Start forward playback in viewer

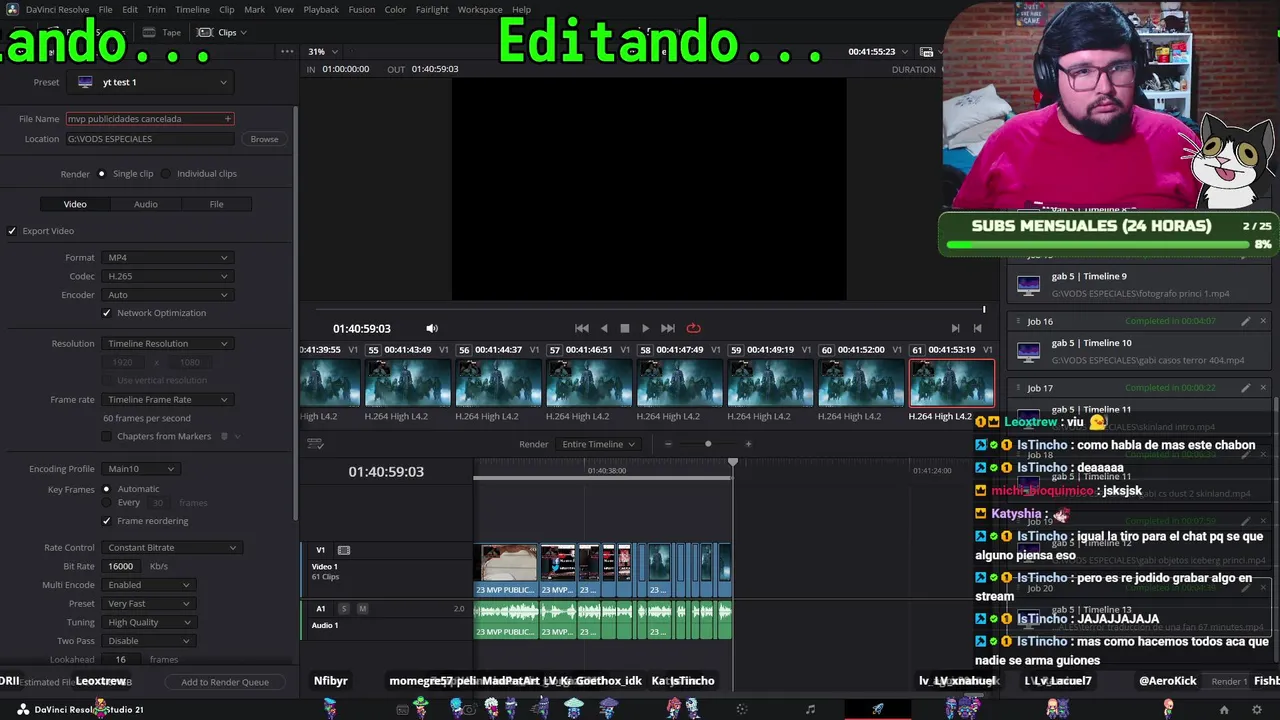coord(646,328)
